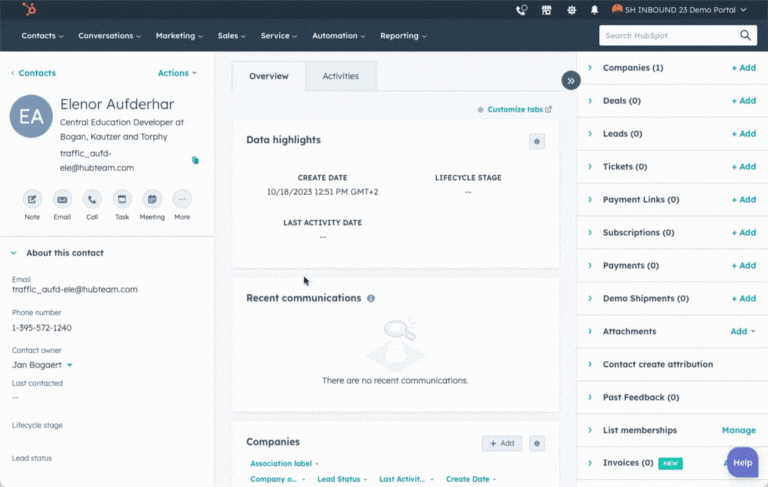Open the Actions dropdown
This screenshot has width=768, height=487.
pos(177,73)
